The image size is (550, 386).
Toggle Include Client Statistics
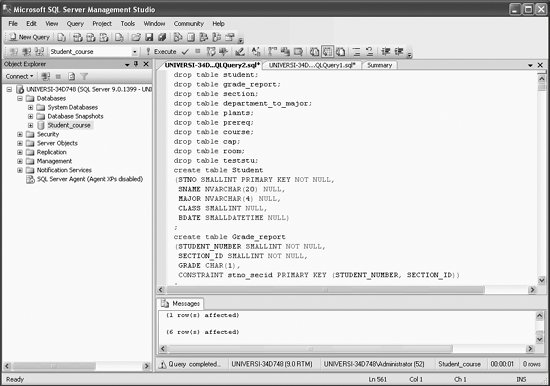[x=285, y=52]
